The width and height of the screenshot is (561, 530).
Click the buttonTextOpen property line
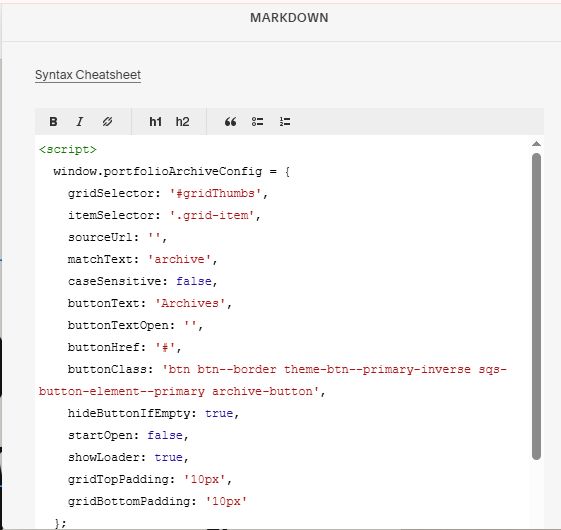135,326
